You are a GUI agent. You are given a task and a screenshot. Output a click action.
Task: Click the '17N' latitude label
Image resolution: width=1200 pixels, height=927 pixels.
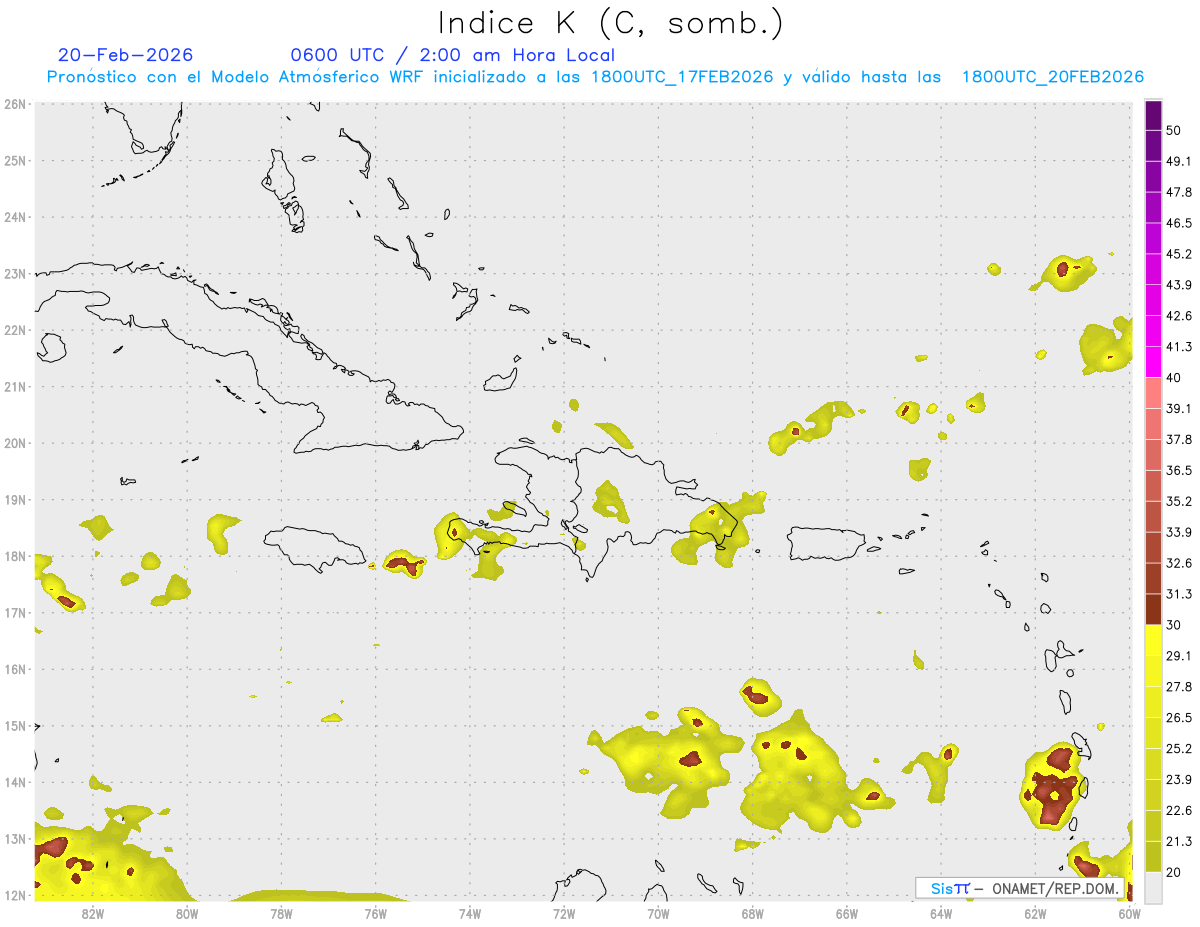tap(14, 612)
